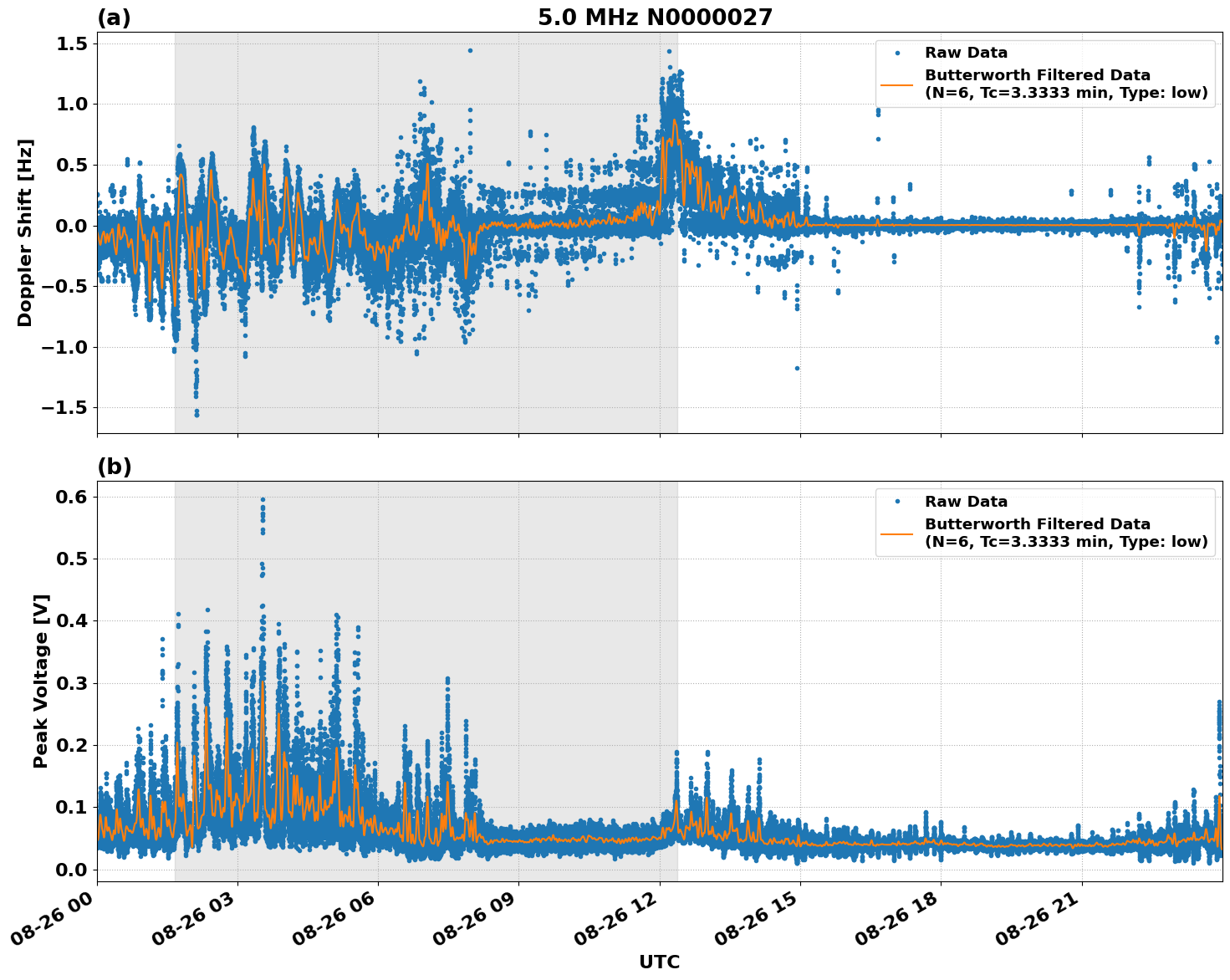This screenshot has width=1230, height=980.
Task: Click the "−0.5" Doppler Shift tick
Action: (x=63, y=287)
